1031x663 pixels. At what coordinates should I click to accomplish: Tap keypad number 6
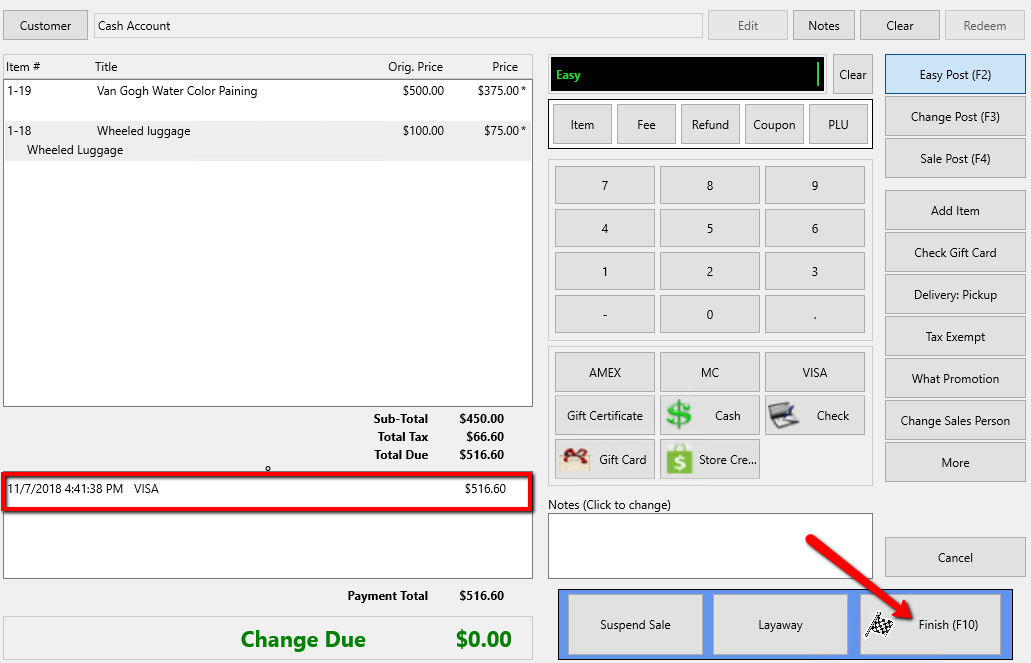[815, 228]
